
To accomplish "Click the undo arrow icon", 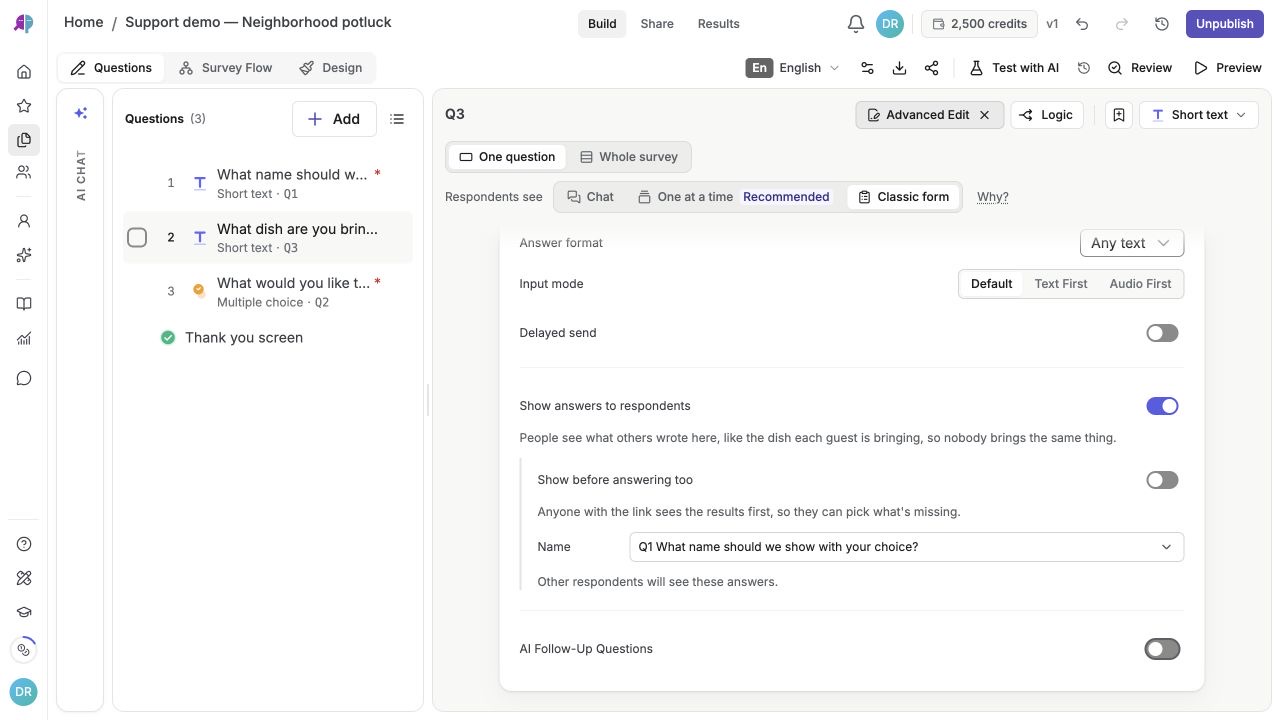I will click(x=1082, y=24).
